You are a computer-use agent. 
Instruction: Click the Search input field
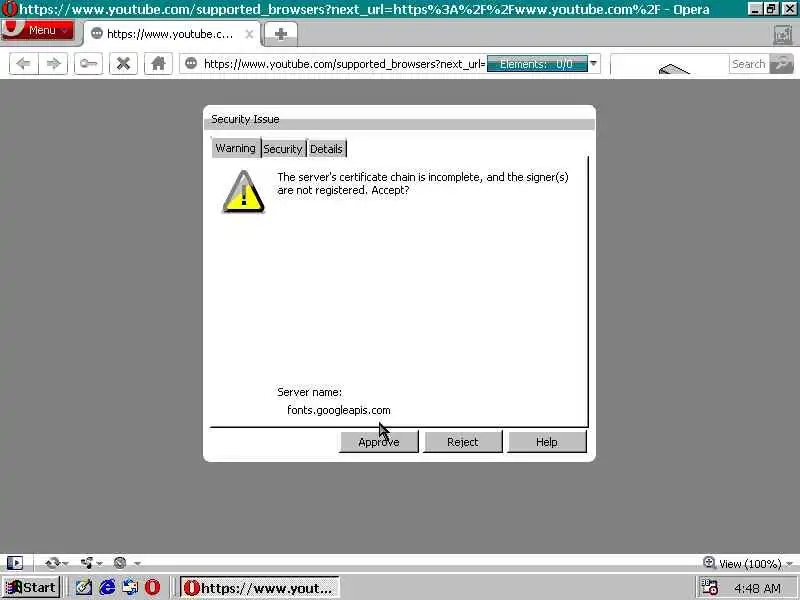pos(689,64)
